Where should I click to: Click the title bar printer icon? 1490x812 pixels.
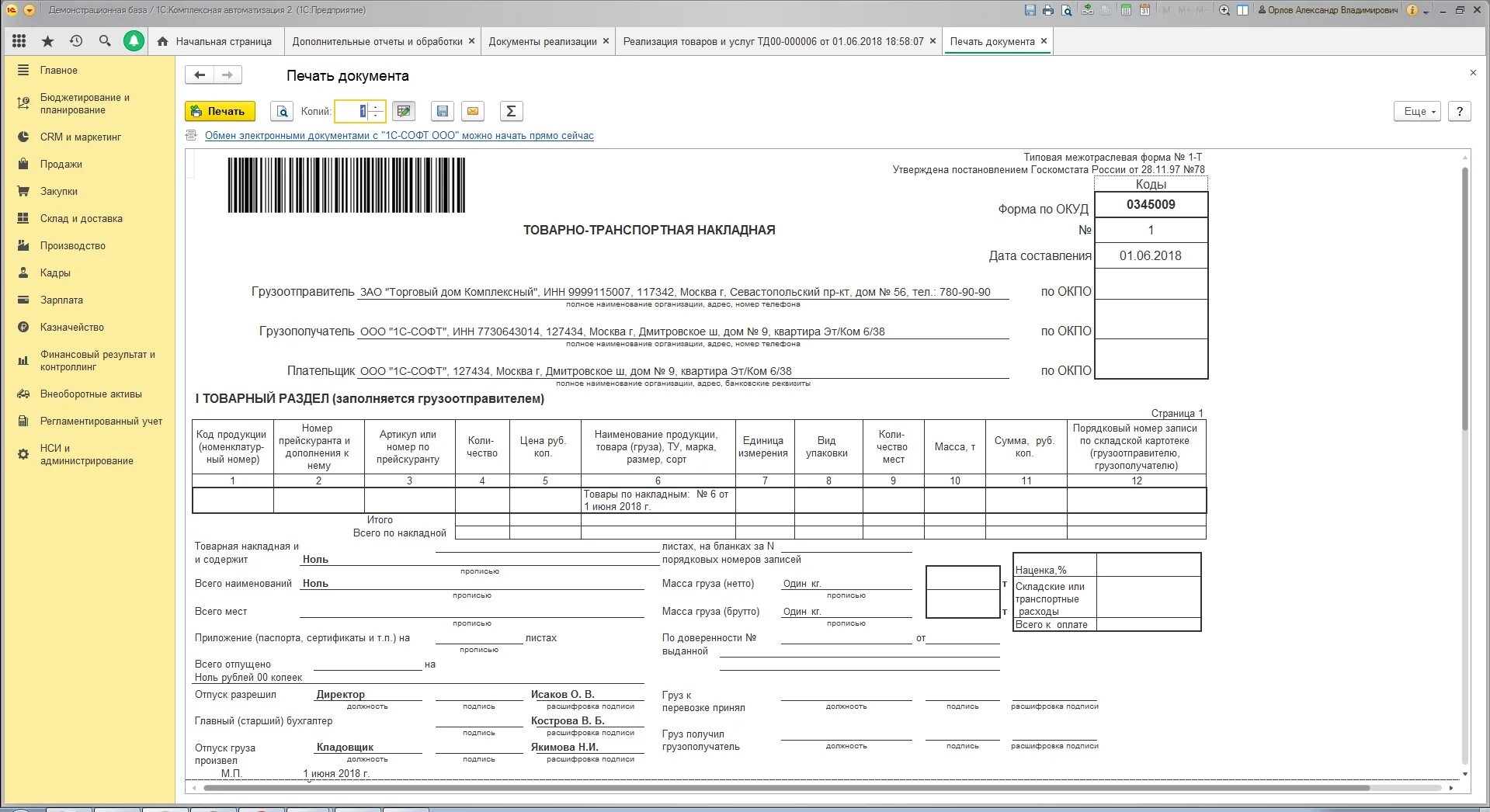1048,10
